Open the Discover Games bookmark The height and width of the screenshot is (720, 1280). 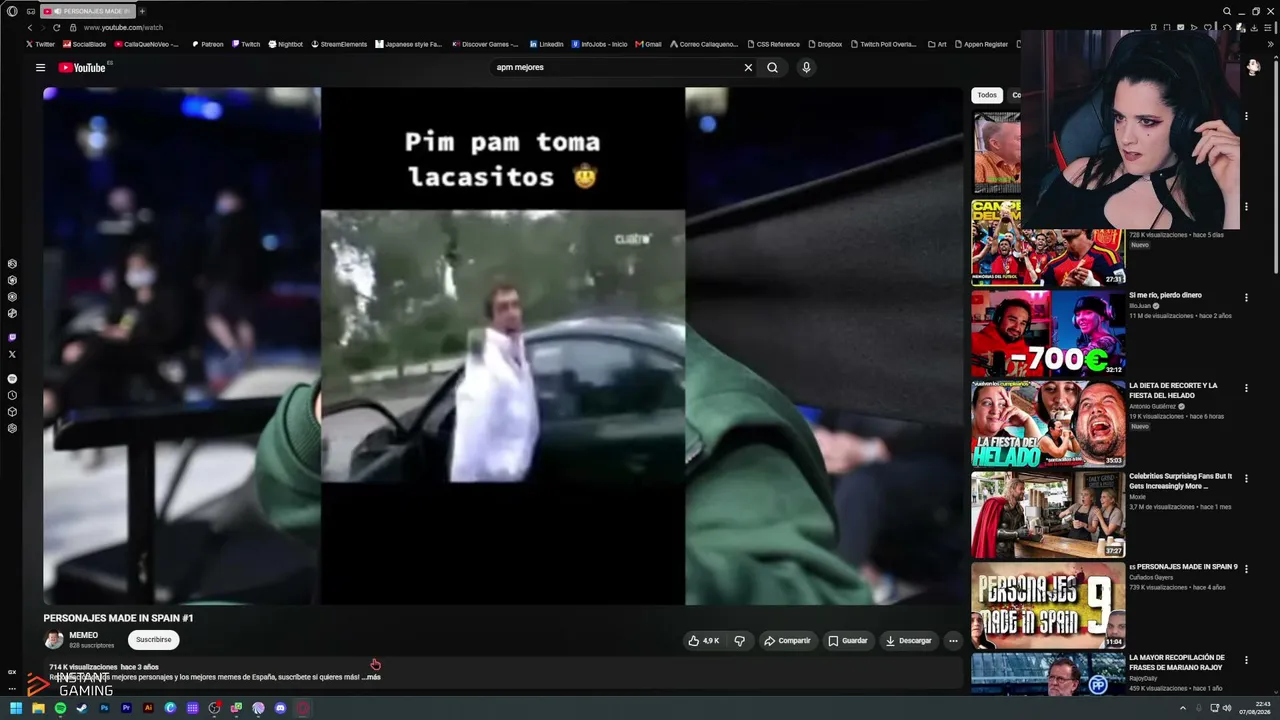point(485,44)
